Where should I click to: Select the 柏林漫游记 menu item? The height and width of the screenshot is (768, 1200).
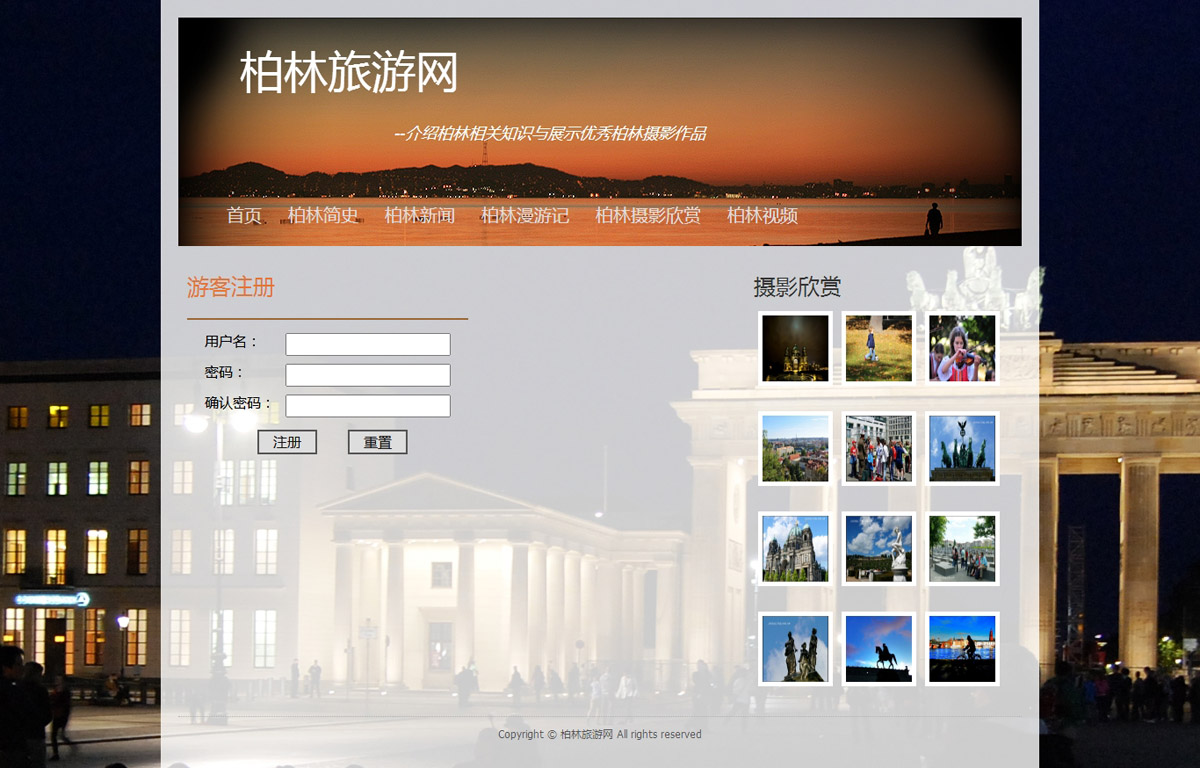[x=525, y=215]
